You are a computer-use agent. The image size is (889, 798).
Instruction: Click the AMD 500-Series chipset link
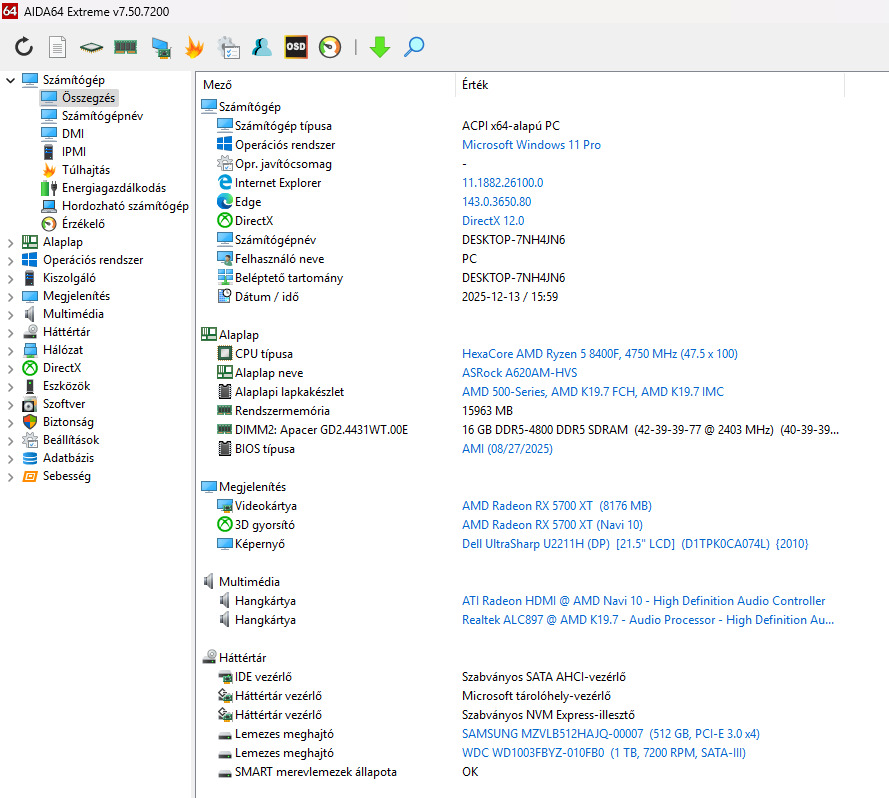(x=593, y=391)
